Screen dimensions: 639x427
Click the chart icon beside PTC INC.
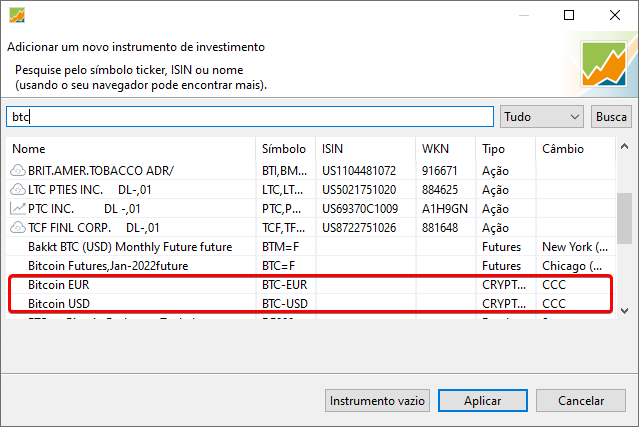click(x=18, y=209)
